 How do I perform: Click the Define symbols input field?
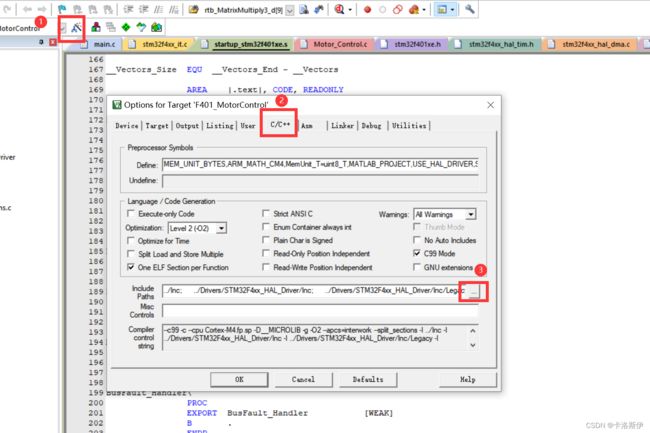pyautogui.click(x=320, y=164)
